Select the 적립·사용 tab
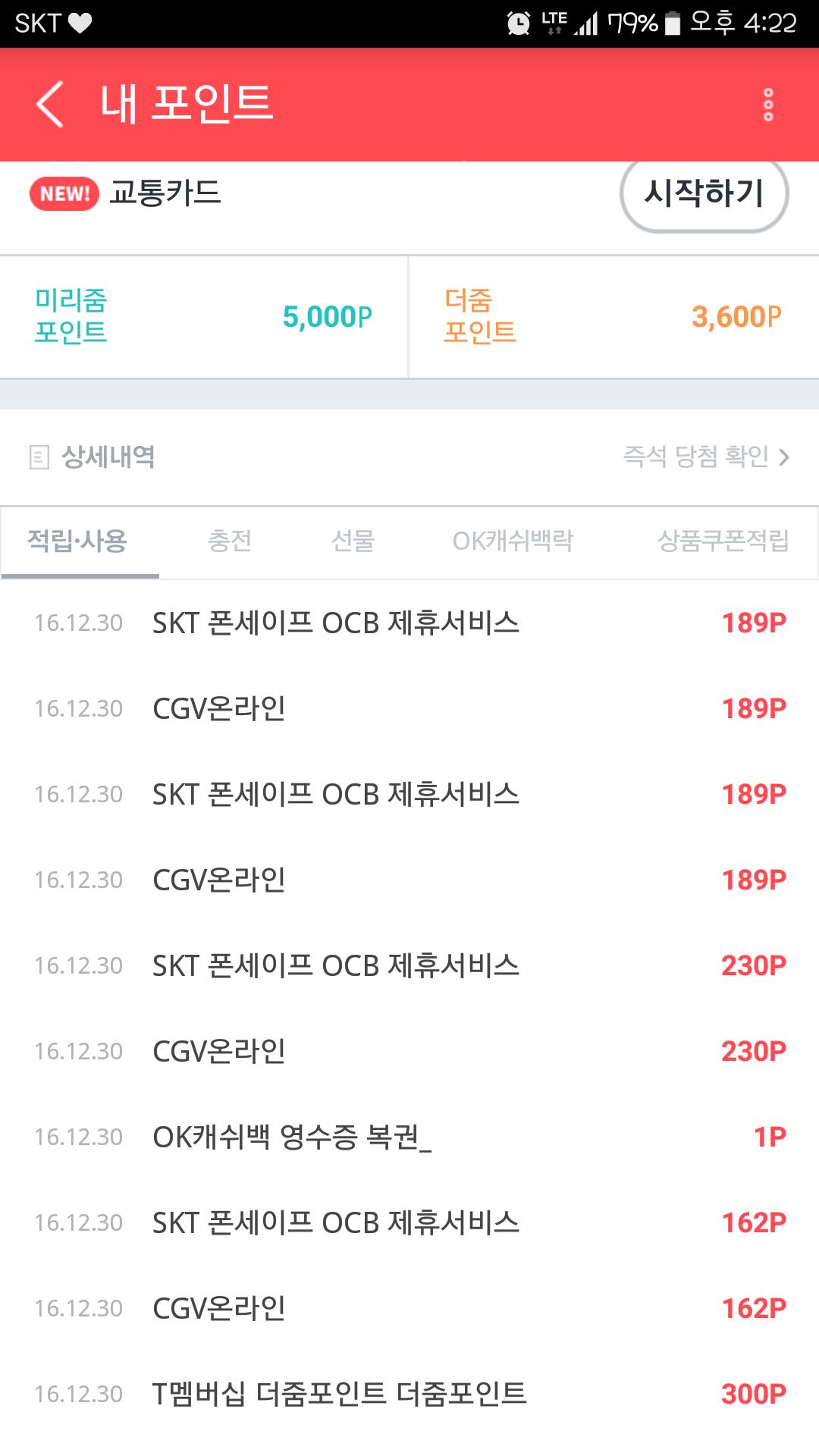The image size is (819, 1456). pyautogui.click(x=77, y=541)
